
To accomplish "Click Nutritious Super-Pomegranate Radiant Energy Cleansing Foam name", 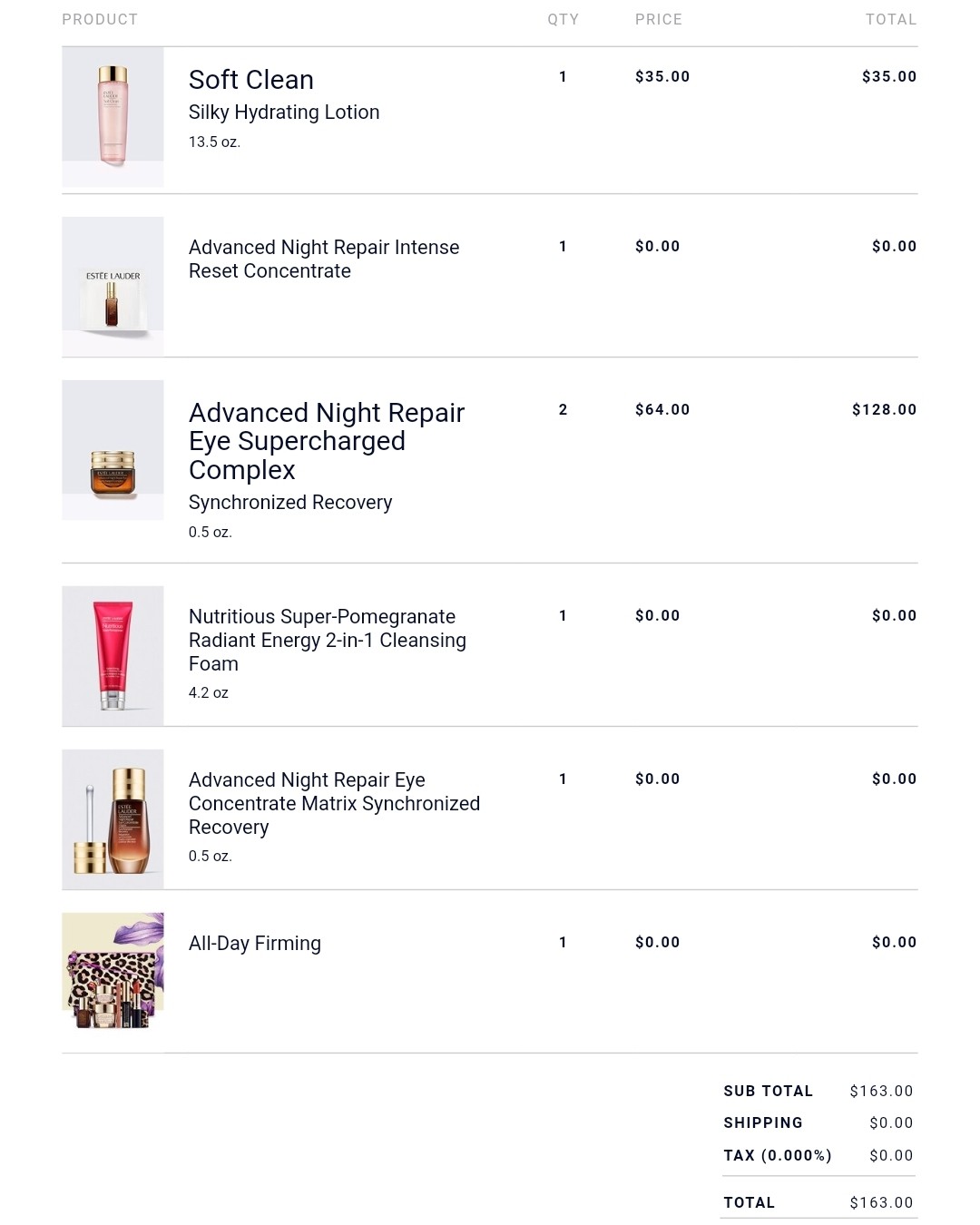I will pyautogui.click(x=328, y=640).
